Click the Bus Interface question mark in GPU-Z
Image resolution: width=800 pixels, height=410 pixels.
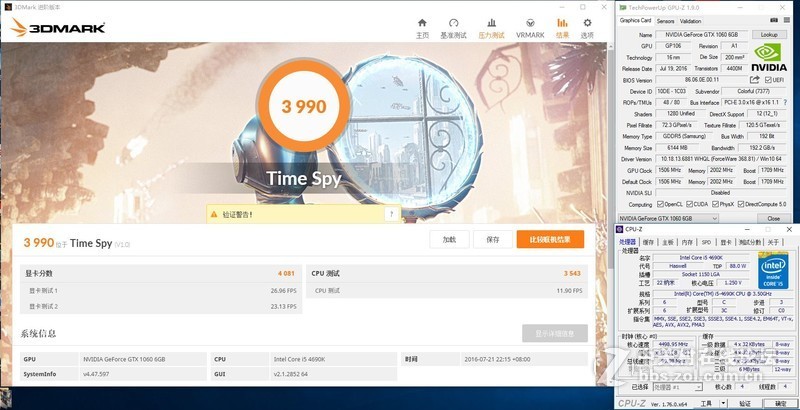[x=786, y=102]
